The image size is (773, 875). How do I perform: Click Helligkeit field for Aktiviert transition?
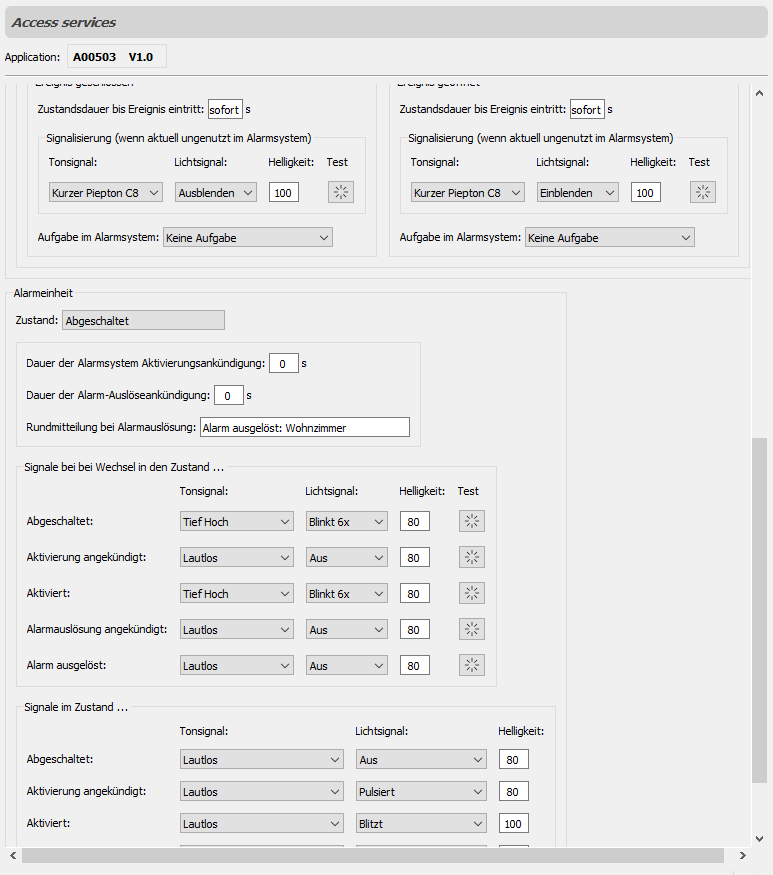click(415, 594)
